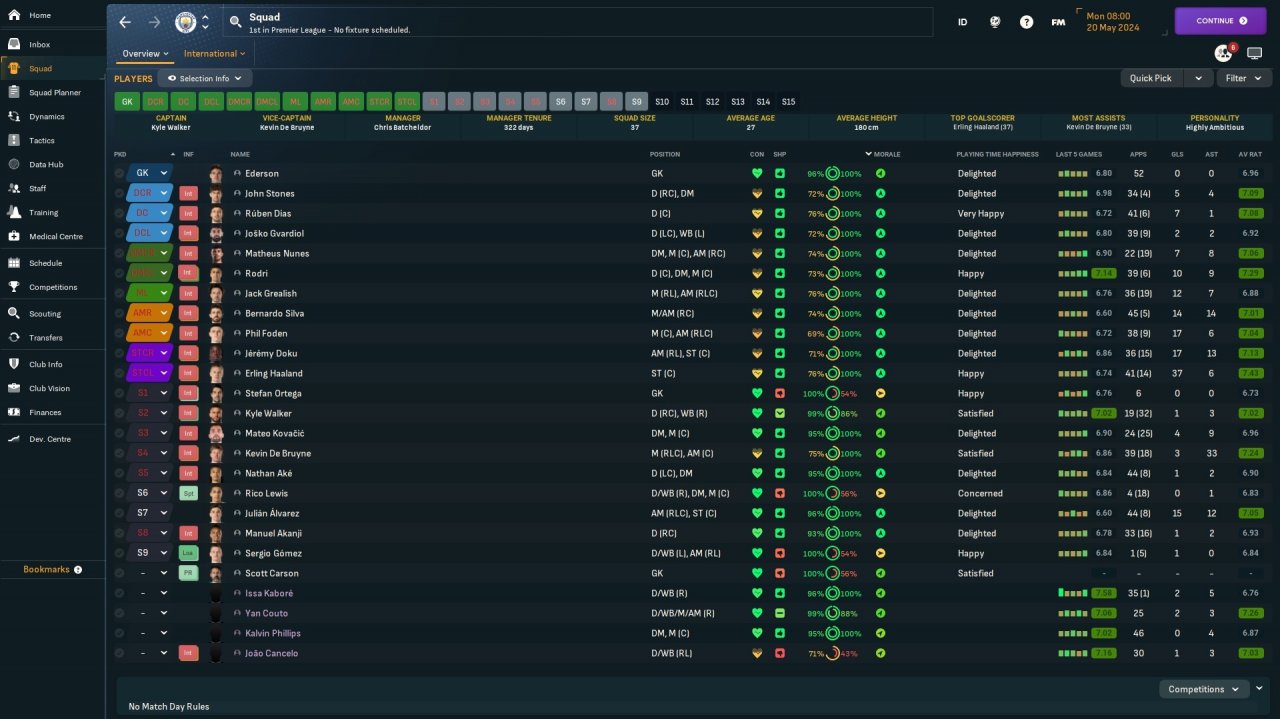Viewport: 1280px width, 719px height.
Task: Open Medical Centre
Action: 56,237
